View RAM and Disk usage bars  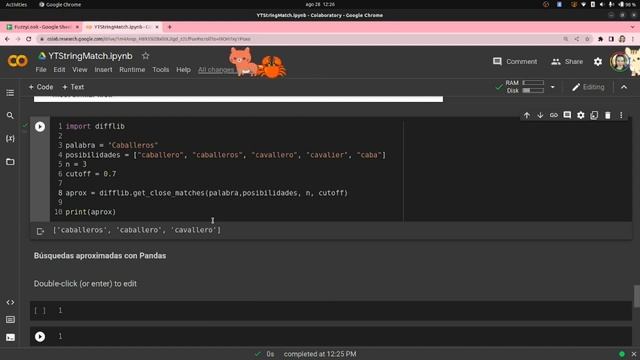(x=524, y=87)
